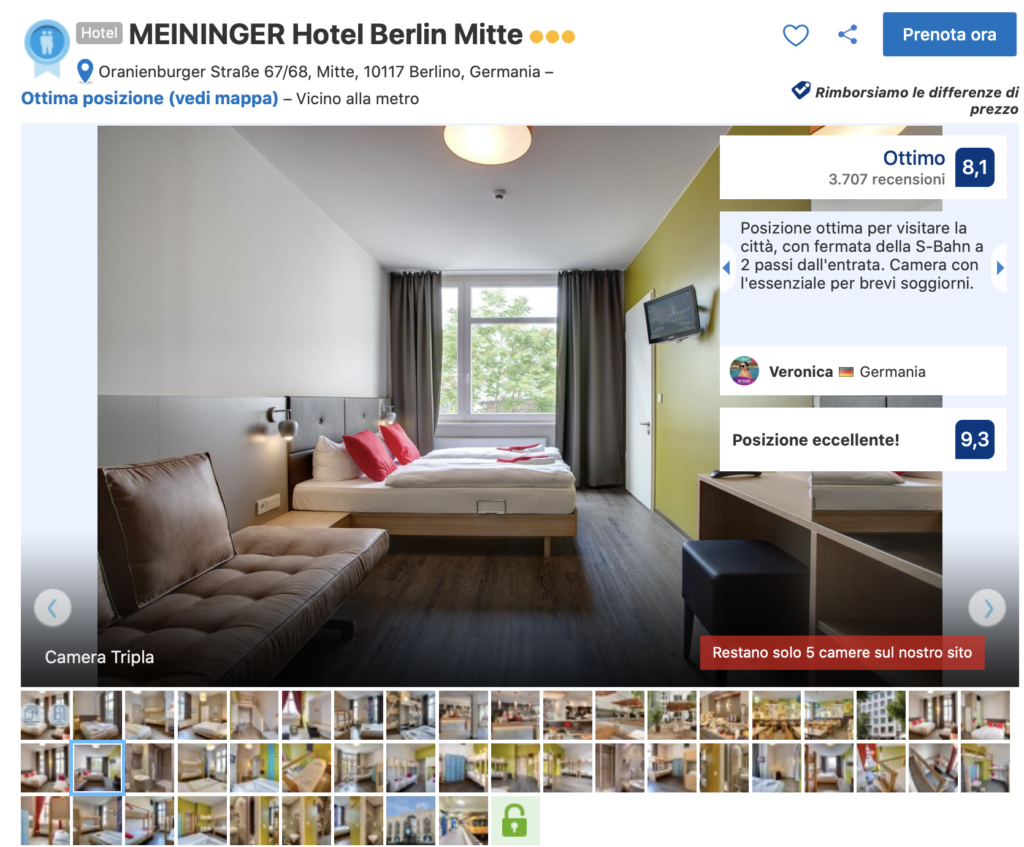Click Veronica's reviewer avatar

[x=744, y=371]
